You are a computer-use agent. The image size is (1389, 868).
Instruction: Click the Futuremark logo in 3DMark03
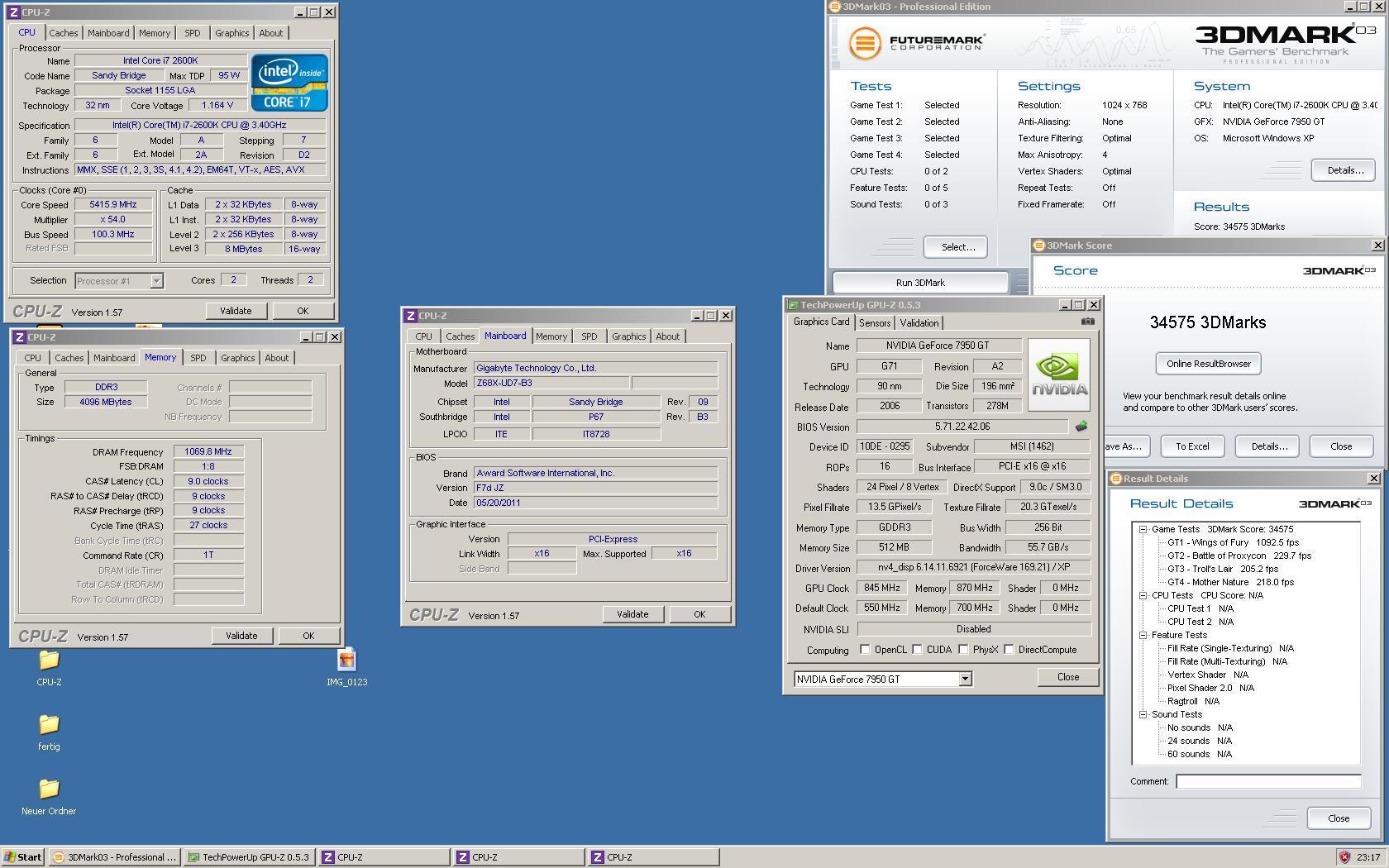click(918, 42)
